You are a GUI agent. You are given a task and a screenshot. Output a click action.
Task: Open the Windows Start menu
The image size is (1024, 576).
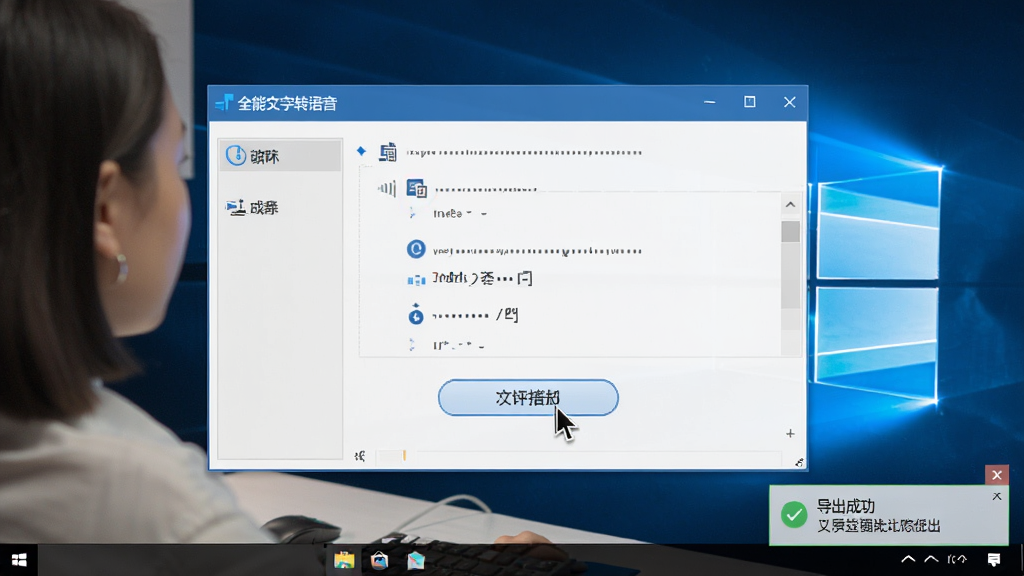click(x=19, y=560)
